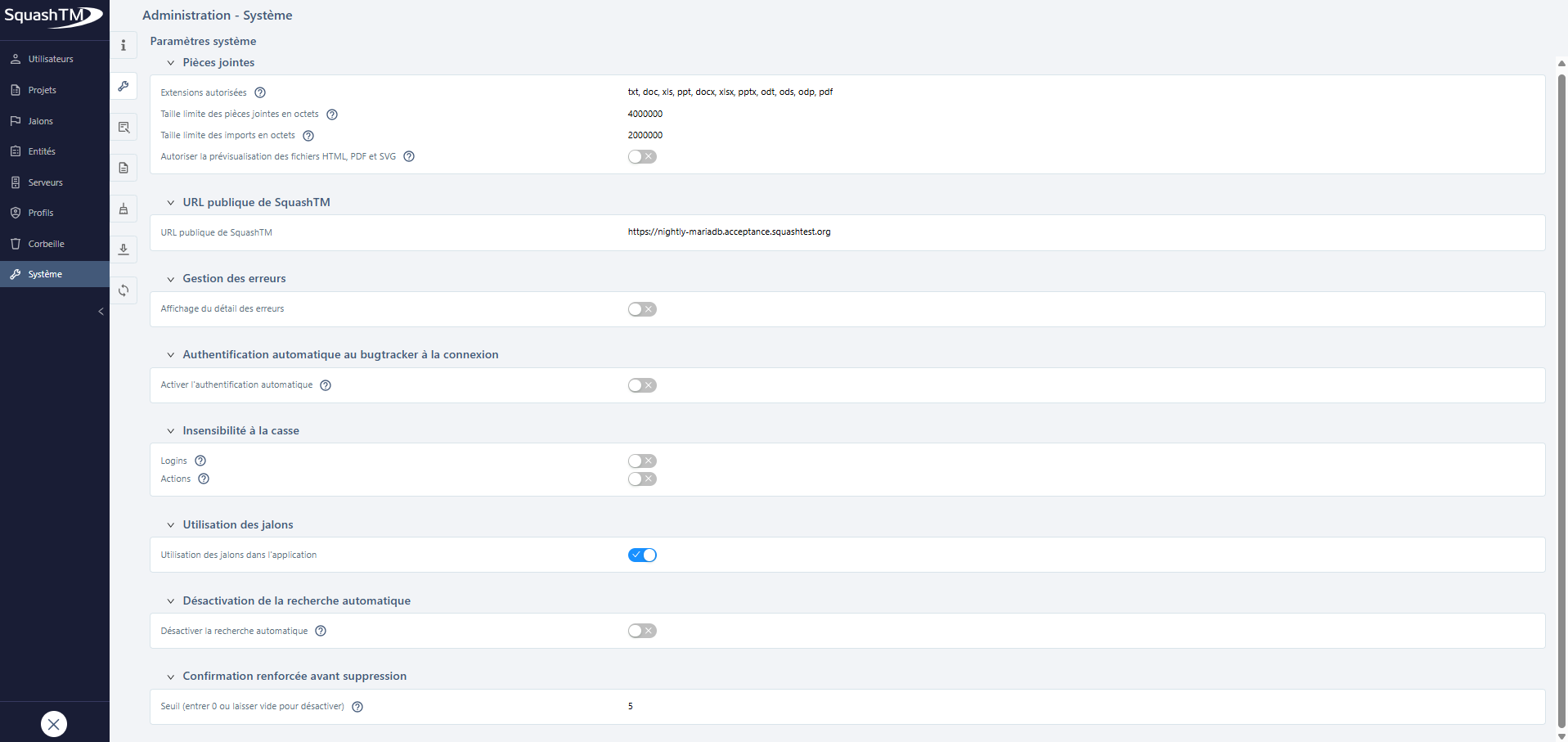This screenshot has width=1568, height=742.
Task: Collapse the Pièces jointes section
Action: [x=171, y=63]
